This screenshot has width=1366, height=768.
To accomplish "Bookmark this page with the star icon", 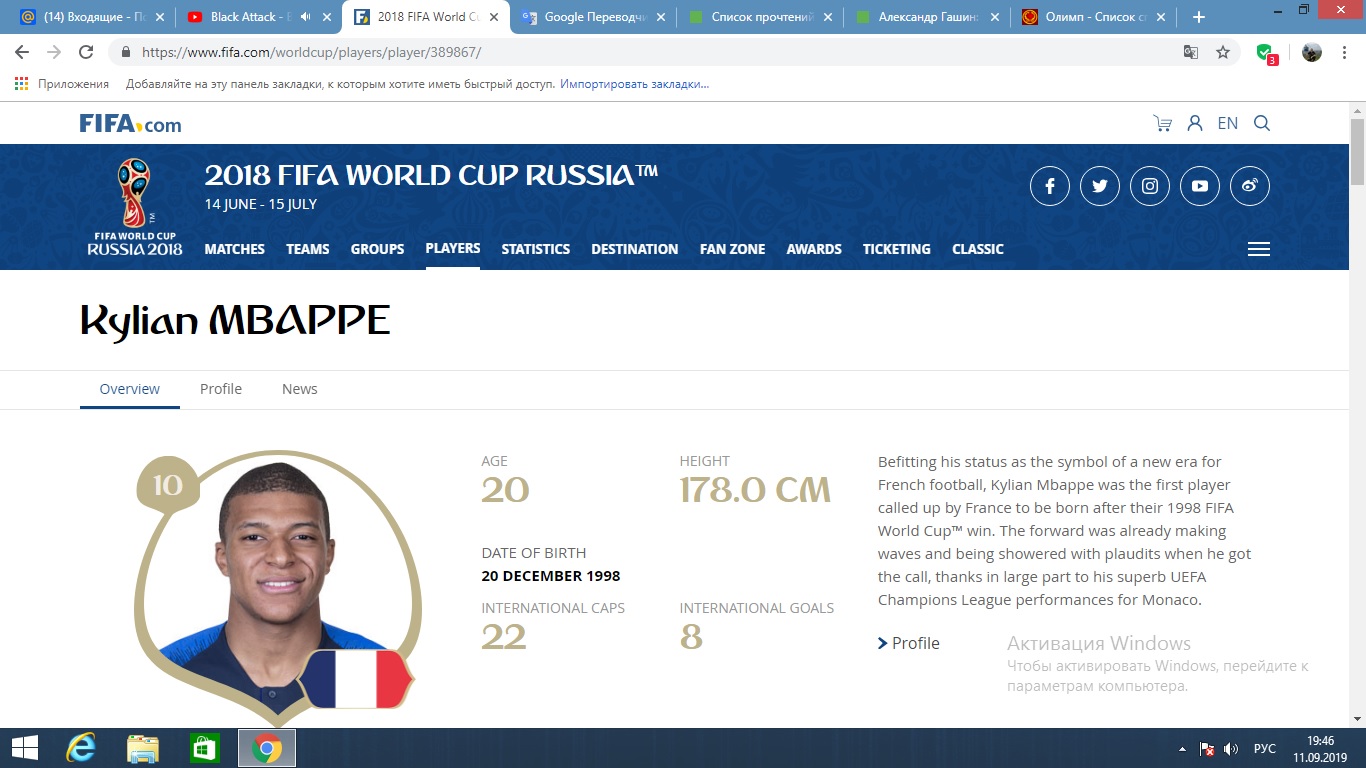I will [1223, 52].
